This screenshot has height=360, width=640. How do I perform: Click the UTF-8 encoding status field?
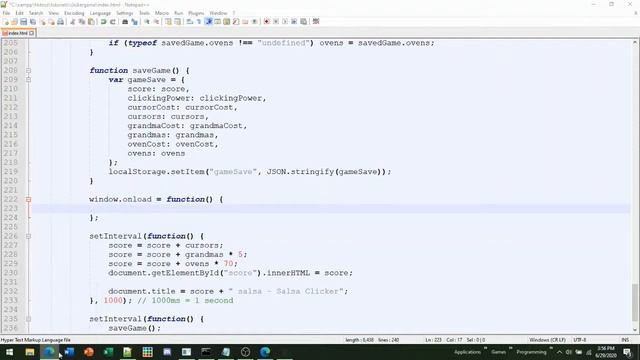click(580, 340)
